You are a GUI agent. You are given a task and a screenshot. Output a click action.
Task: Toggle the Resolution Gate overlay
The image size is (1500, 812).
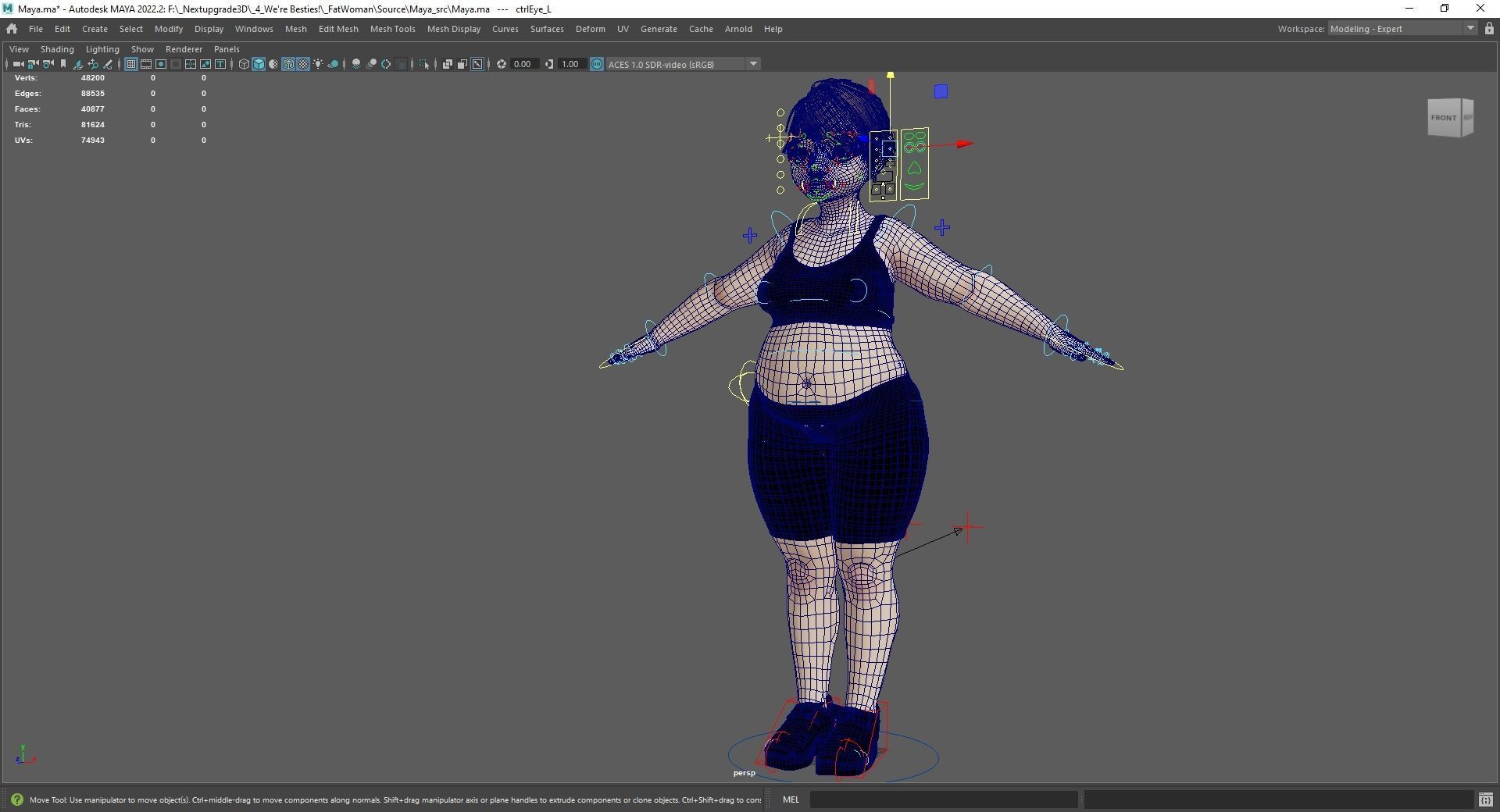[x=161, y=64]
